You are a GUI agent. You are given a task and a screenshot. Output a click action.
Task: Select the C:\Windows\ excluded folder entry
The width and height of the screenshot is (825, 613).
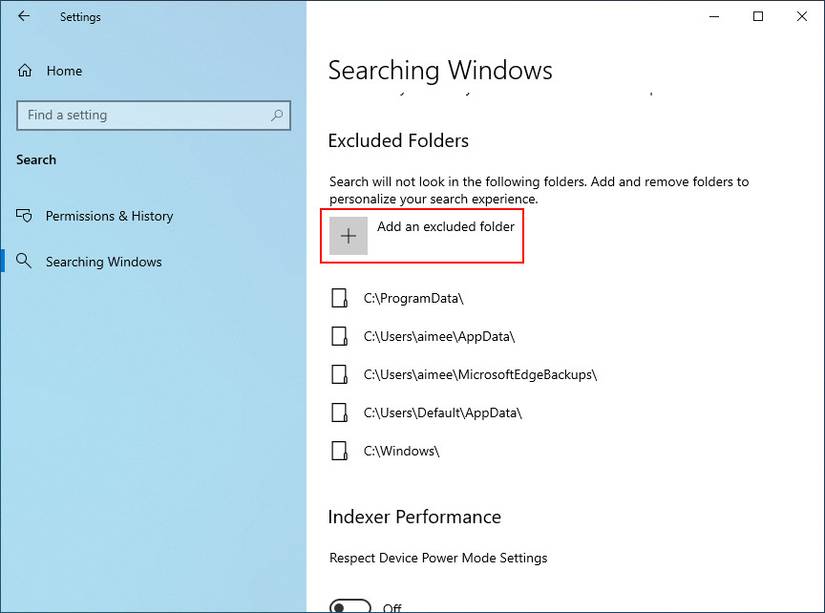click(x=401, y=450)
